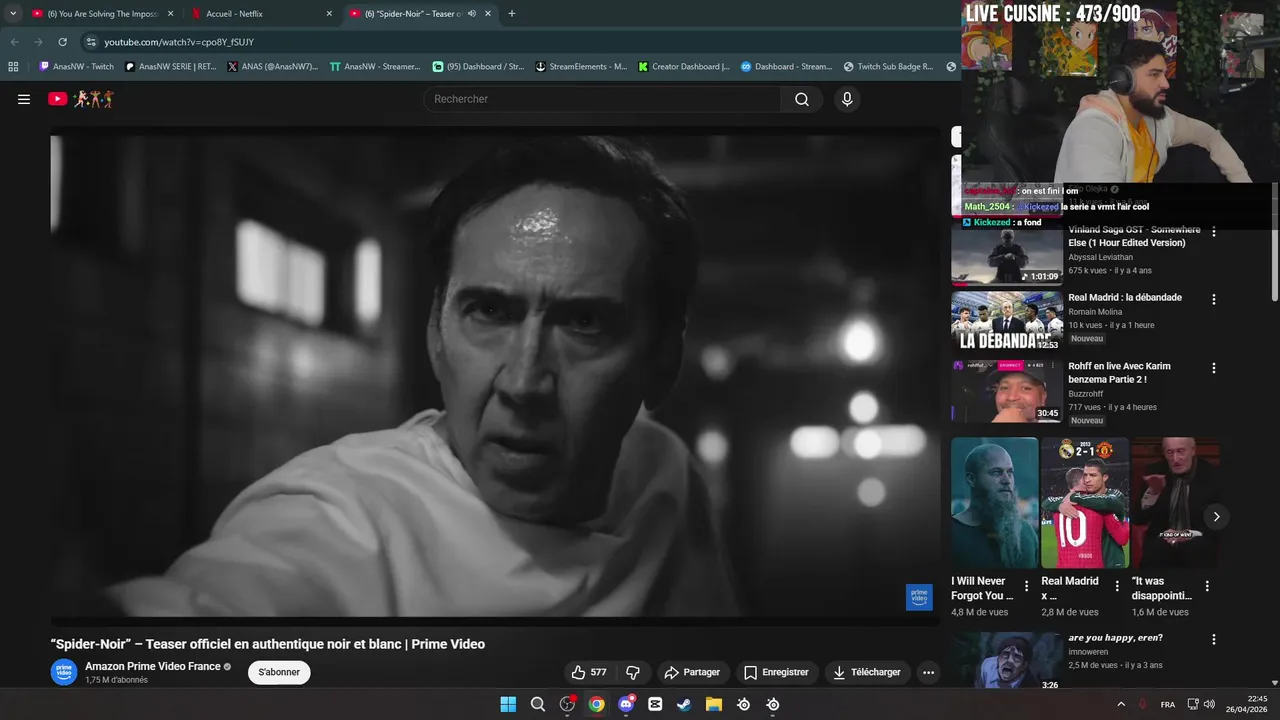Viewport: 1280px width, 720px height.
Task: Open the StreamElements bookmark
Action: pos(581,67)
